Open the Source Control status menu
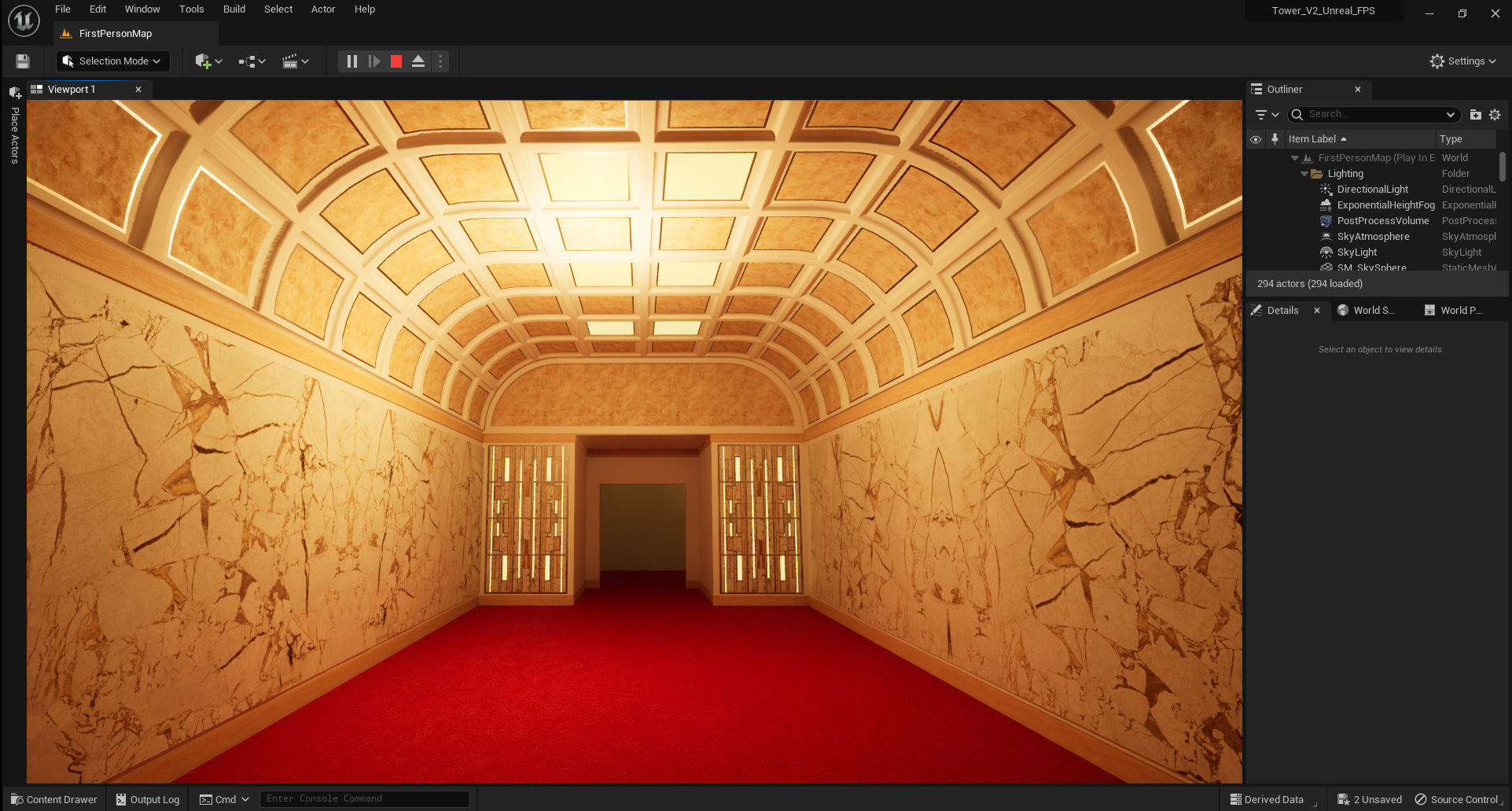Viewport: 1512px width, 811px height. (x=1457, y=800)
